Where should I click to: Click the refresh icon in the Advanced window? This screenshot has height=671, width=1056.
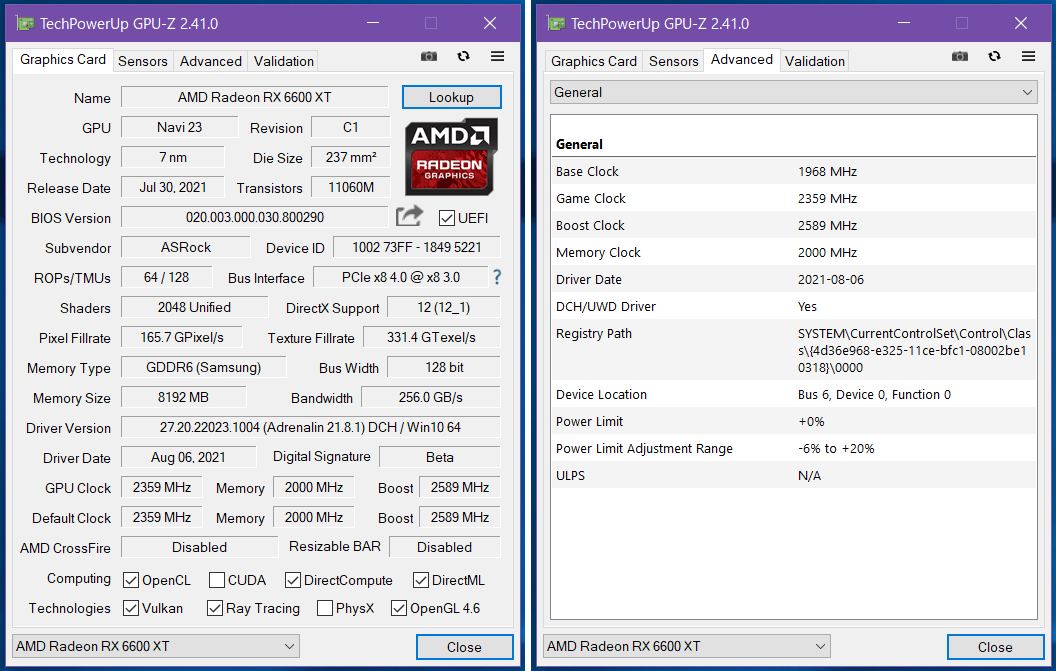994,57
